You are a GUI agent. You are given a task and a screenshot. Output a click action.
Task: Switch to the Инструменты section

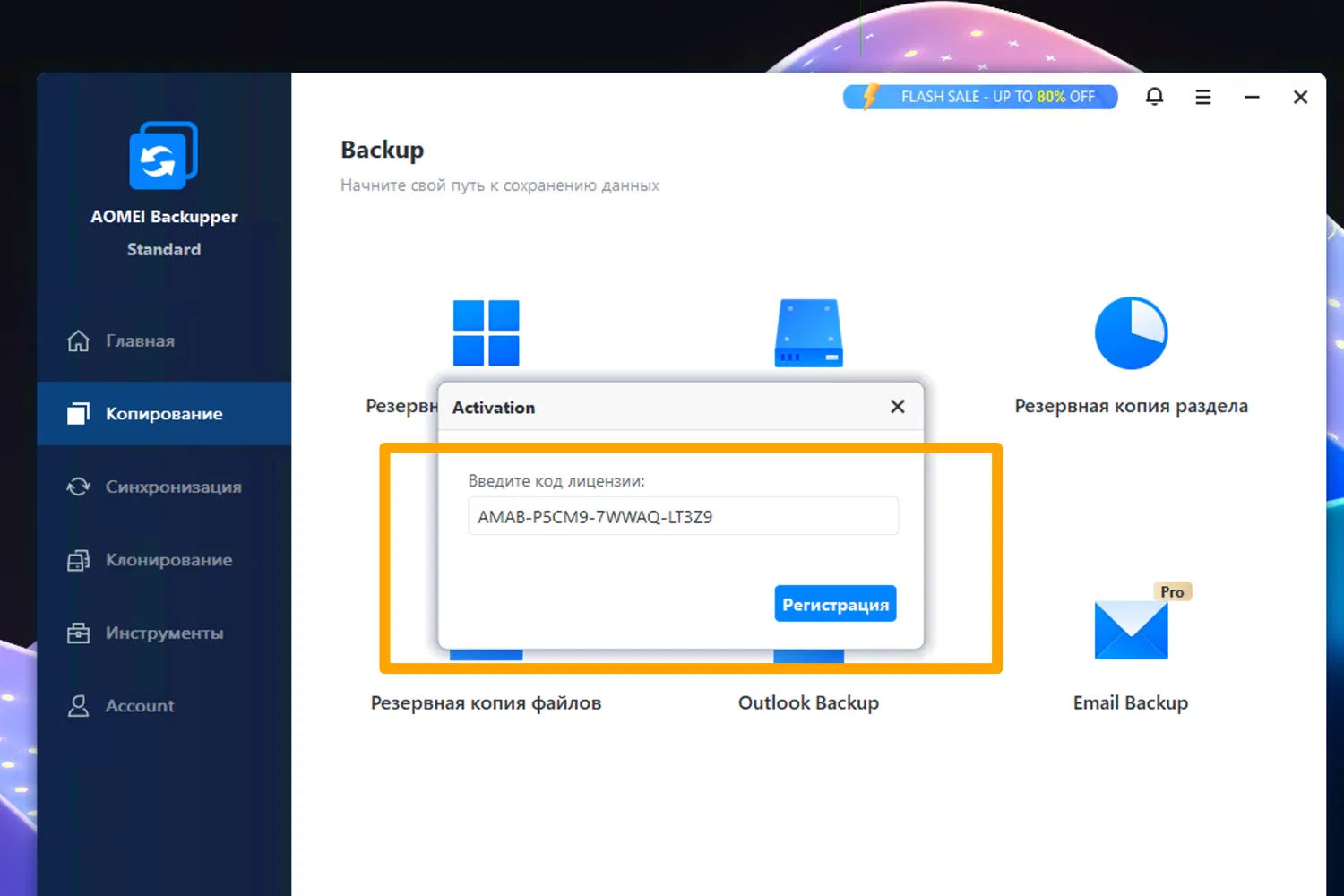pyautogui.click(x=164, y=633)
